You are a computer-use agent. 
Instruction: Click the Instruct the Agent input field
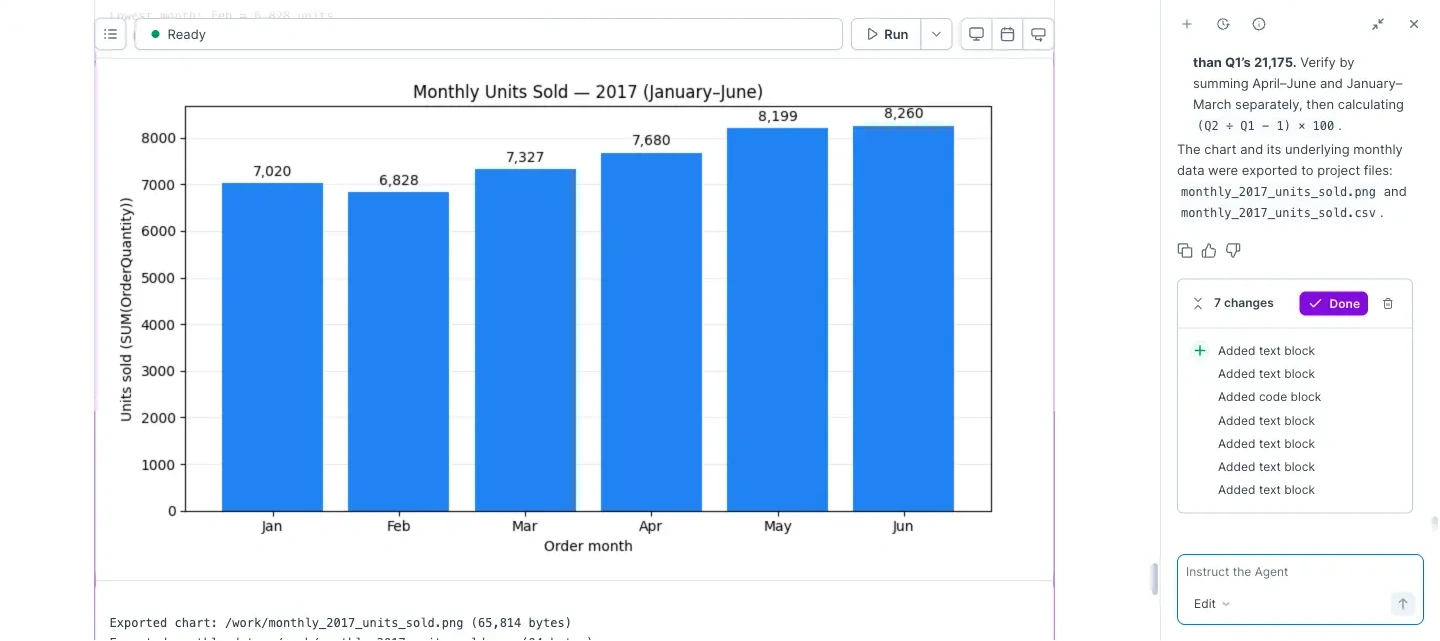click(1300, 572)
